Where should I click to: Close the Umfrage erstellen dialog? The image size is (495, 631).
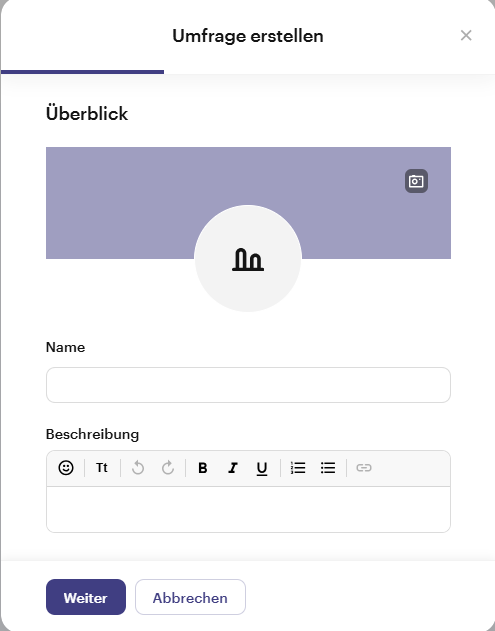pos(466,35)
